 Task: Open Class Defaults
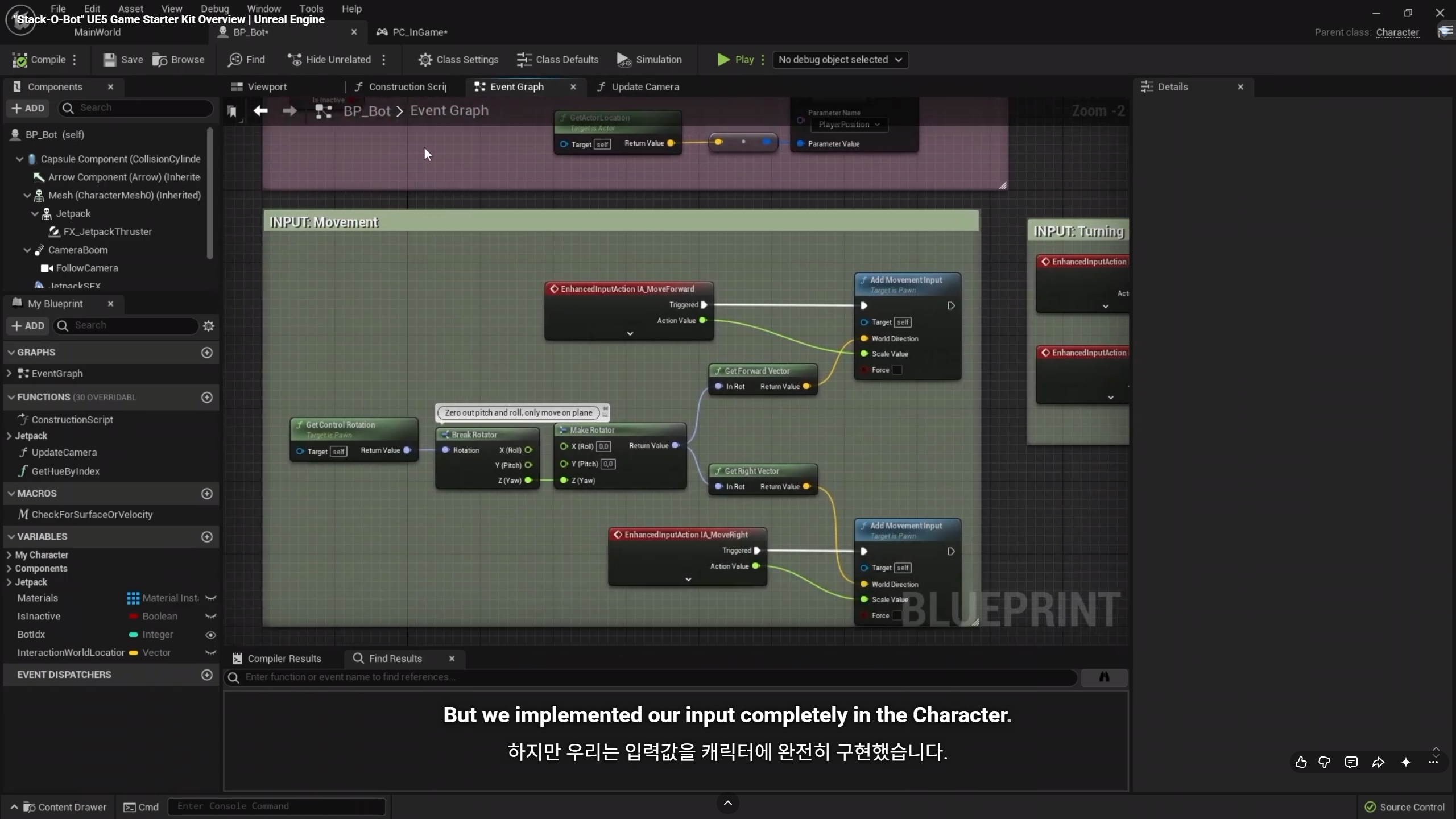pos(558,60)
